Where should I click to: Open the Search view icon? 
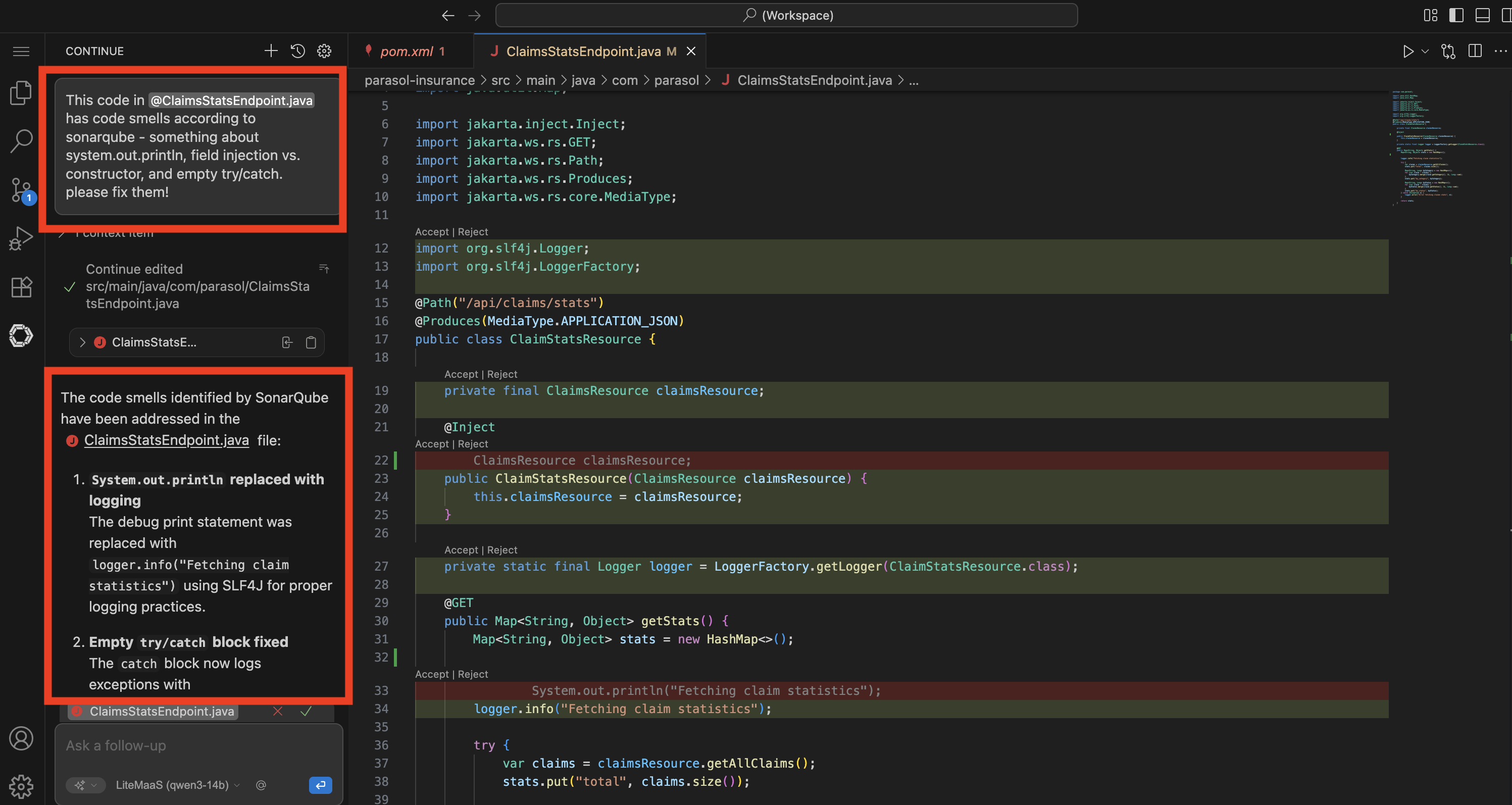point(21,141)
